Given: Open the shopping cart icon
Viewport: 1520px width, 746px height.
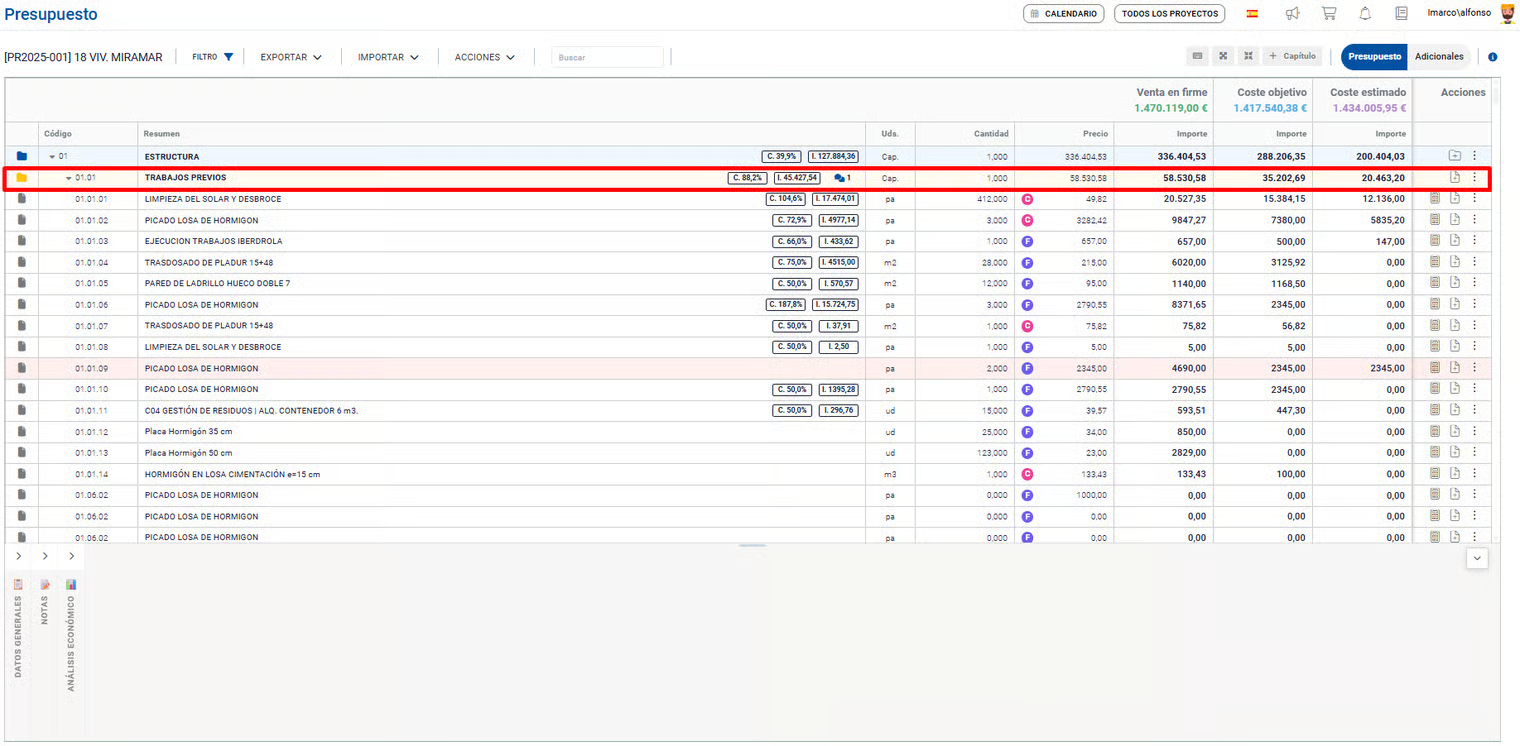Looking at the screenshot, I should [1328, 14].
